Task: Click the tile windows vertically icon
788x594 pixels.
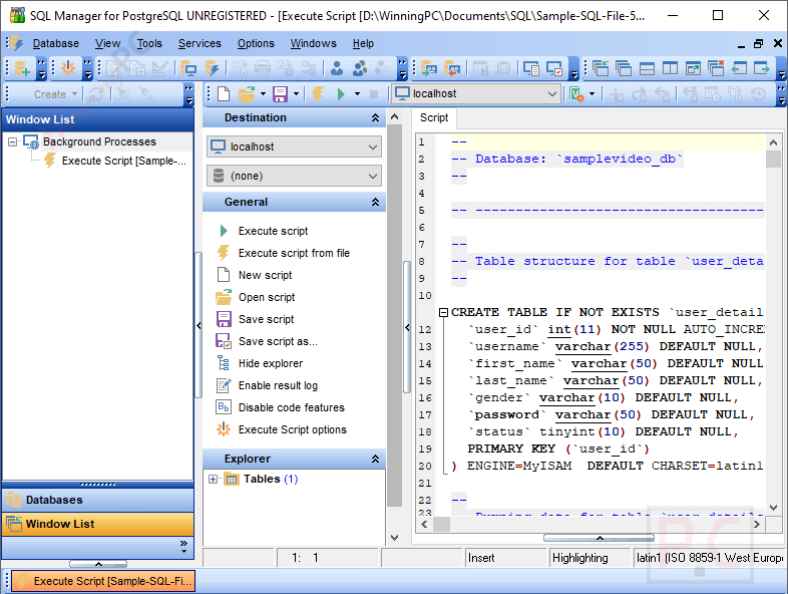Action: (x=670, y=68)
